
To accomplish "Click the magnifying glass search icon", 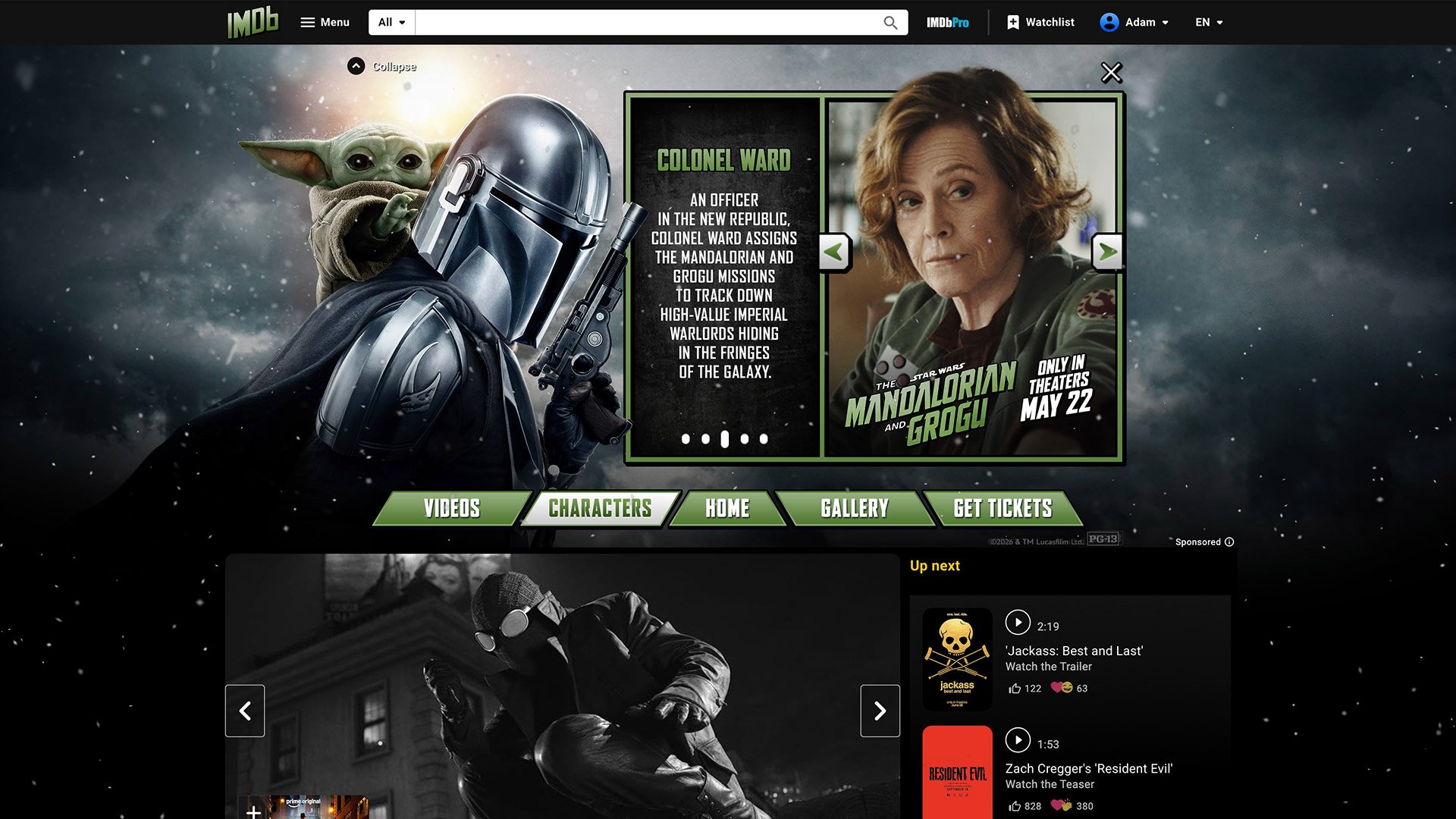I will tap(890, 22).
